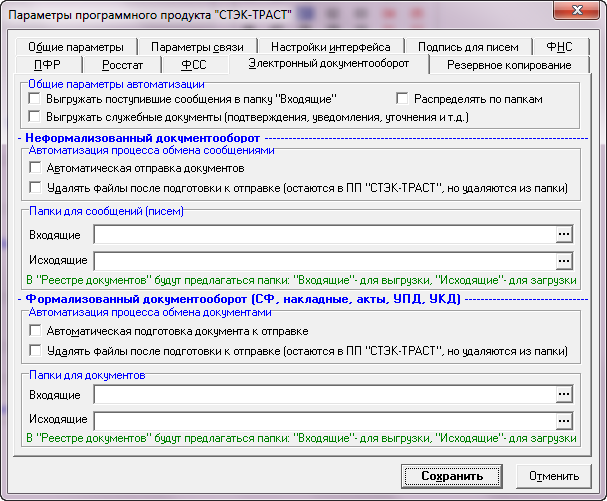
Task: Switch to Общие параметры tab
Action: pos(76,47)
